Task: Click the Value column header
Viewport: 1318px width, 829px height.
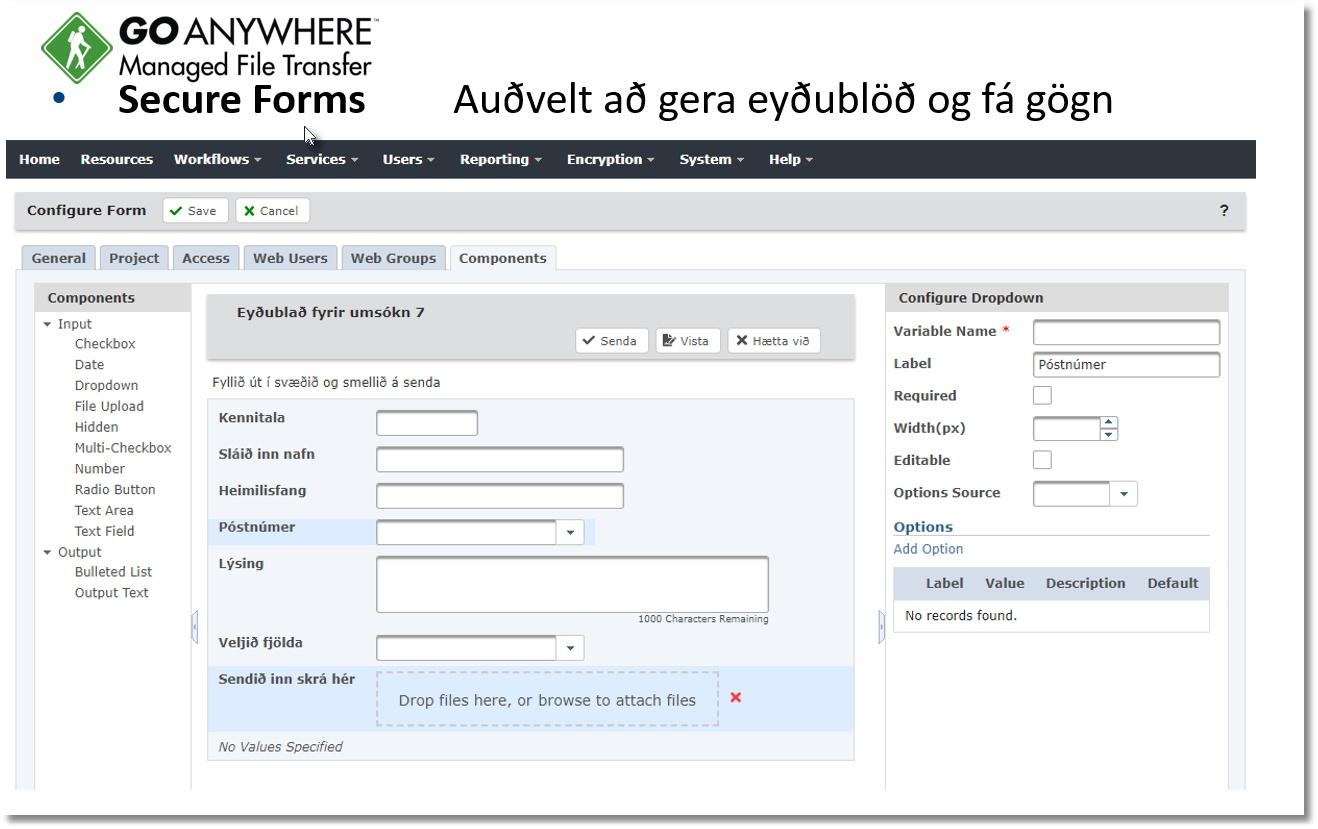Action: coord(1004,583)
